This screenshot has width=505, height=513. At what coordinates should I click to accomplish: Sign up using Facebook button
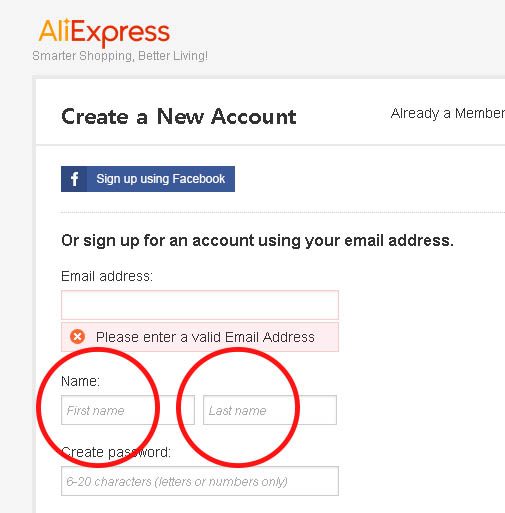(148, 179)
